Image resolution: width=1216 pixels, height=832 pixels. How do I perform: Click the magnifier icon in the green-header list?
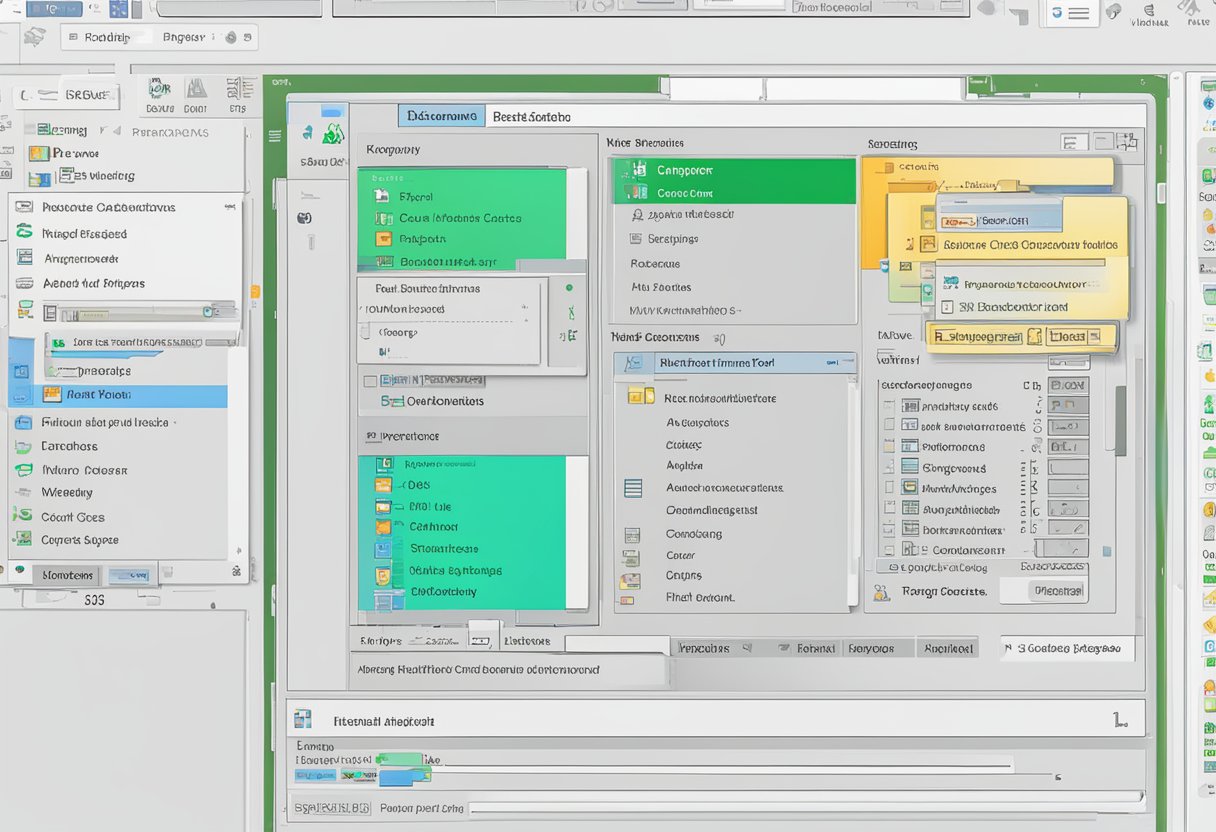click(637, 215)
